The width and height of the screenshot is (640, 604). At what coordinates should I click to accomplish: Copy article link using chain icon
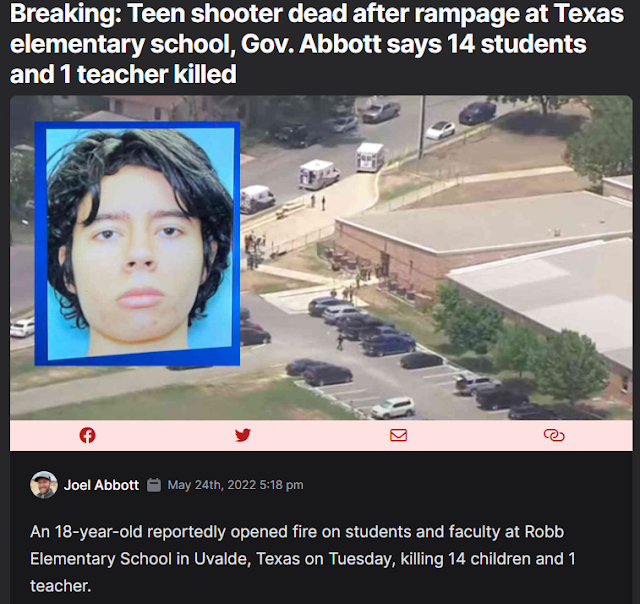click(554, 435)
